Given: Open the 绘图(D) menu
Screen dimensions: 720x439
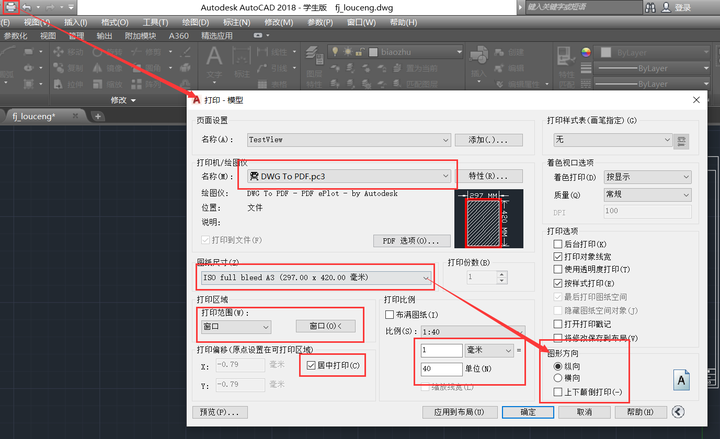Looking at the screenshot, I should point(196,22).
